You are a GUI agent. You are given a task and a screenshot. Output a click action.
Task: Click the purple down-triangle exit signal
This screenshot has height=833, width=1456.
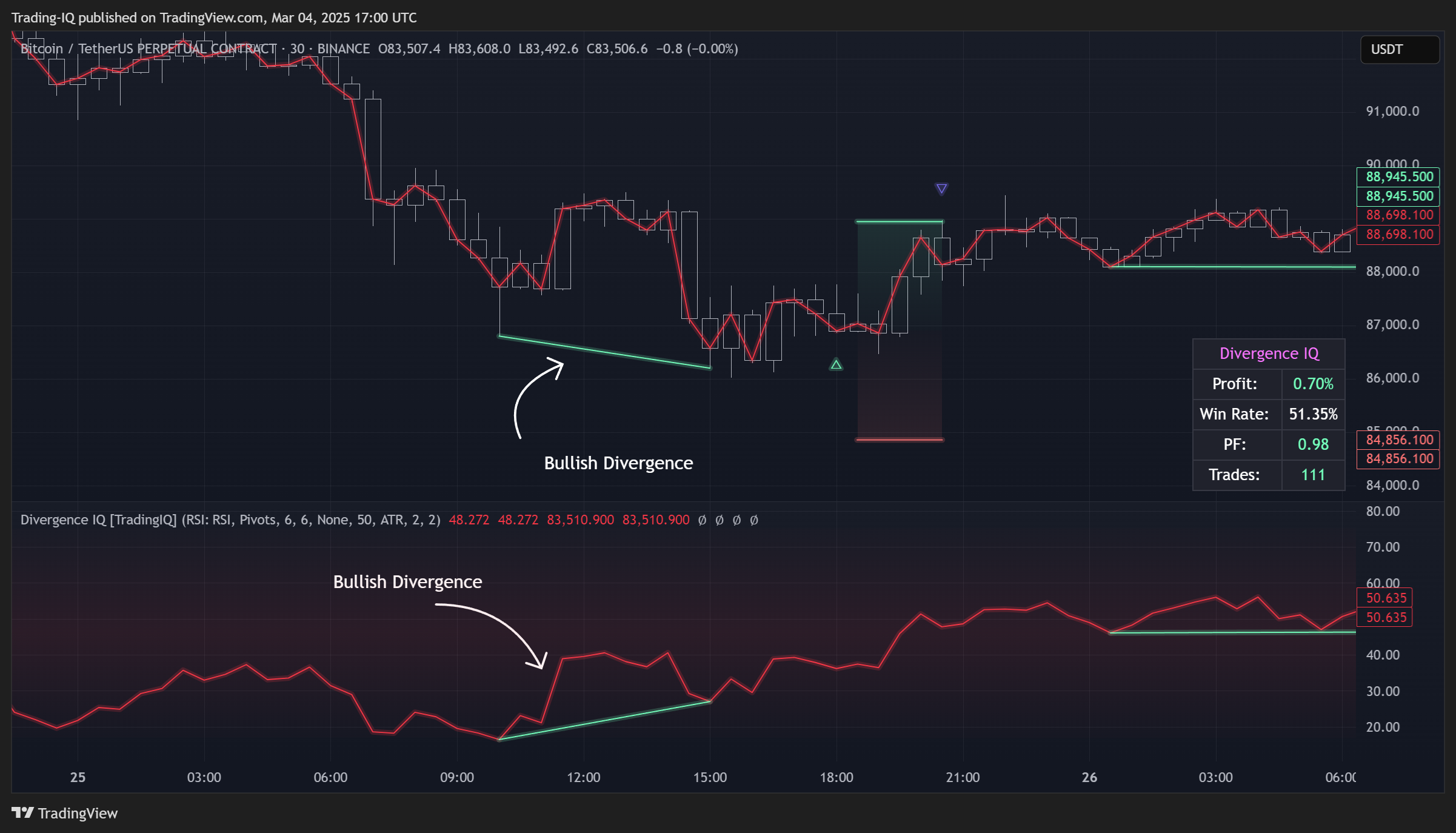941,189
